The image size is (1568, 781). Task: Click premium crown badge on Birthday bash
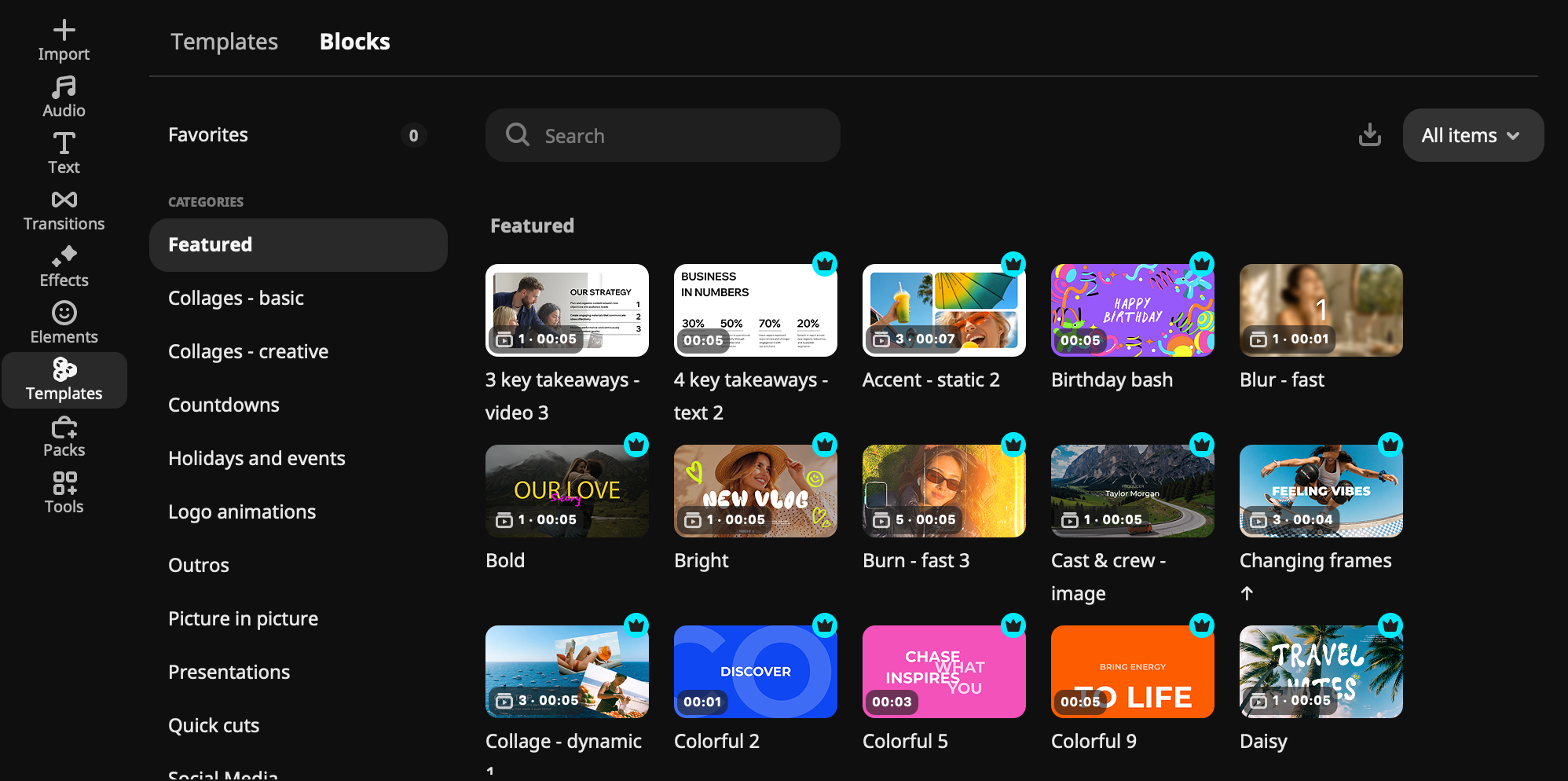click(x=1202, y=264)
